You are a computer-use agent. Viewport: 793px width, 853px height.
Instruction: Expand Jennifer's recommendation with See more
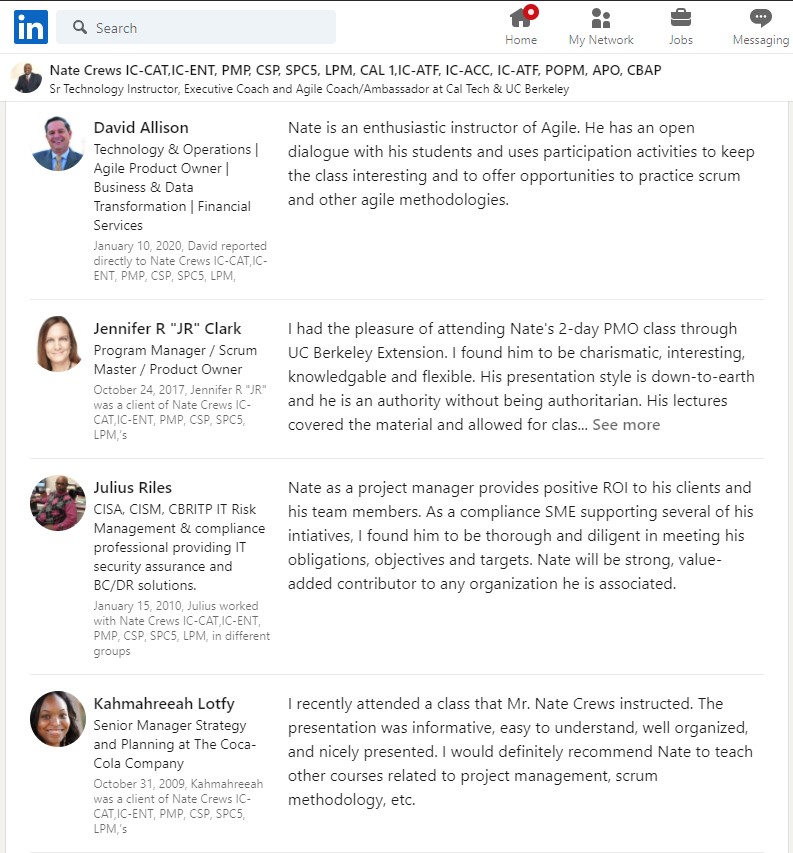(626, 425)
